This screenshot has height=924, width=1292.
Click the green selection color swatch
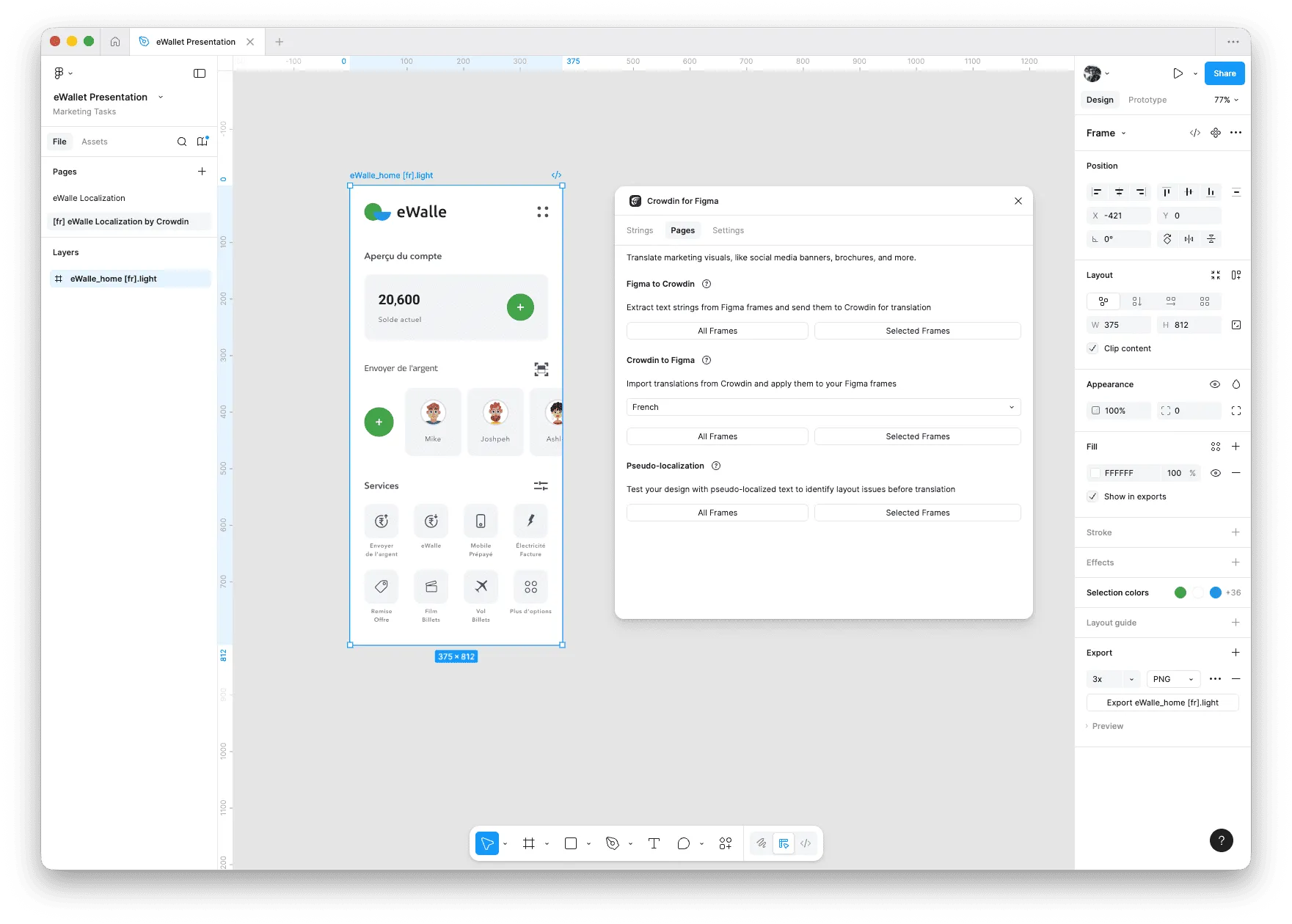tap(1180, 593)
